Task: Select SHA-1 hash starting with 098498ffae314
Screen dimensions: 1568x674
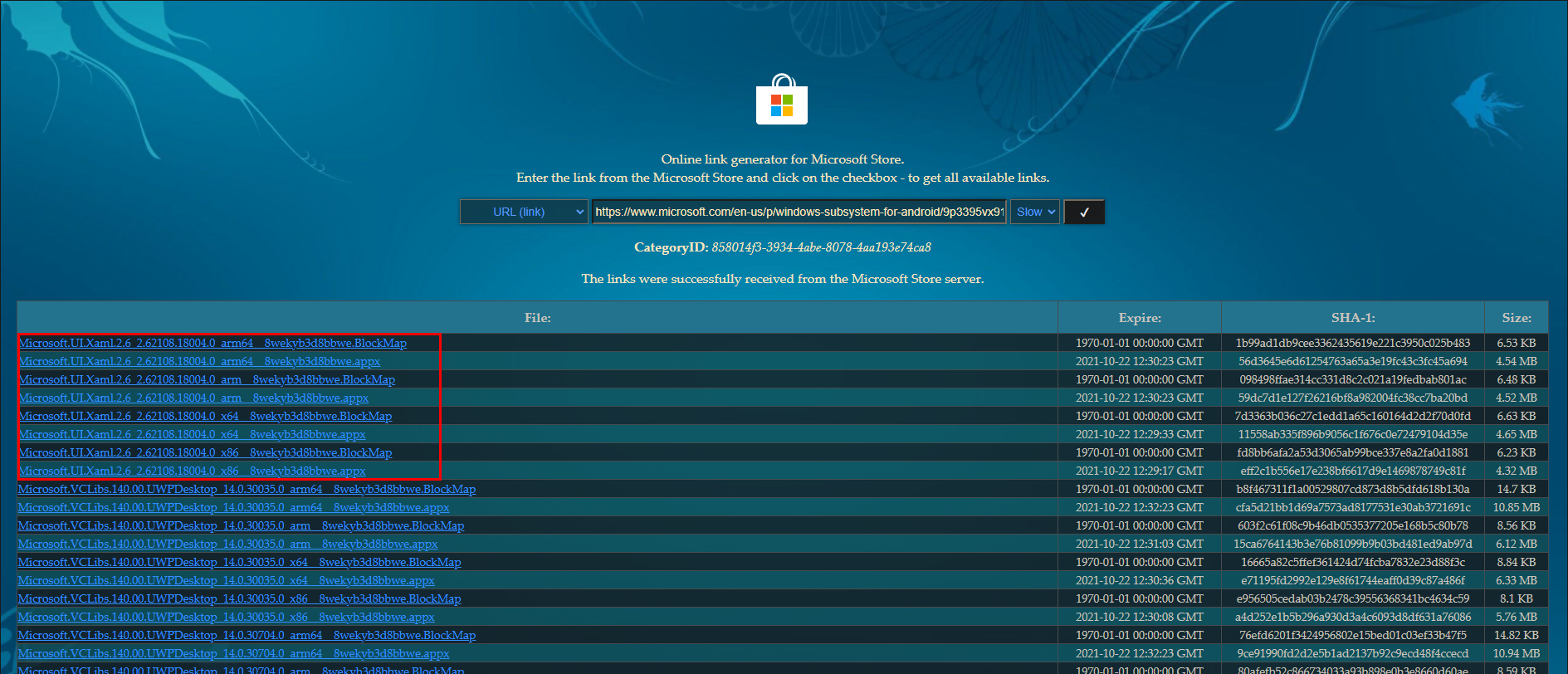Action: 1353,379
